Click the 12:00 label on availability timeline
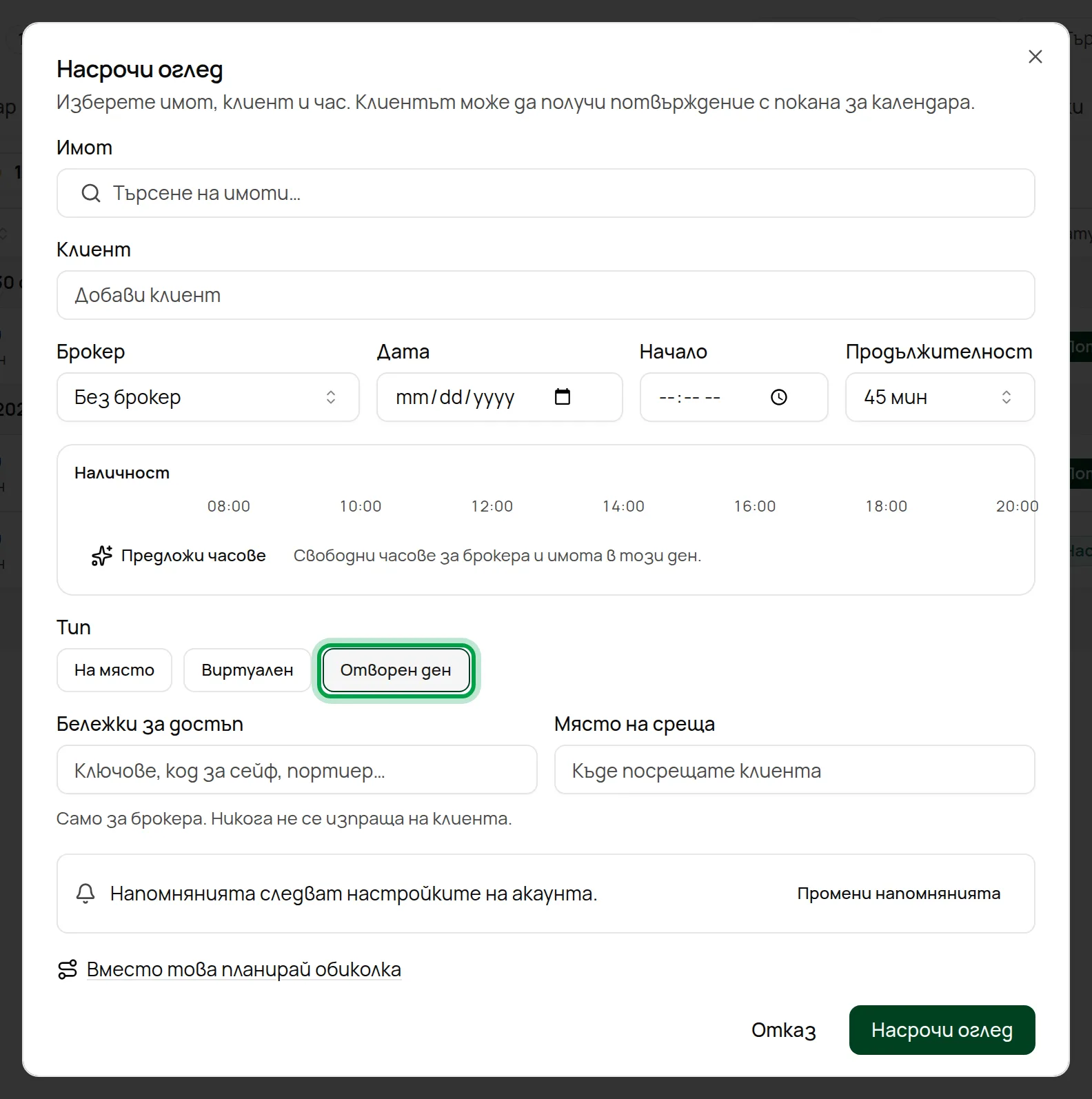1092x1099 pixels. coord(492,506)
